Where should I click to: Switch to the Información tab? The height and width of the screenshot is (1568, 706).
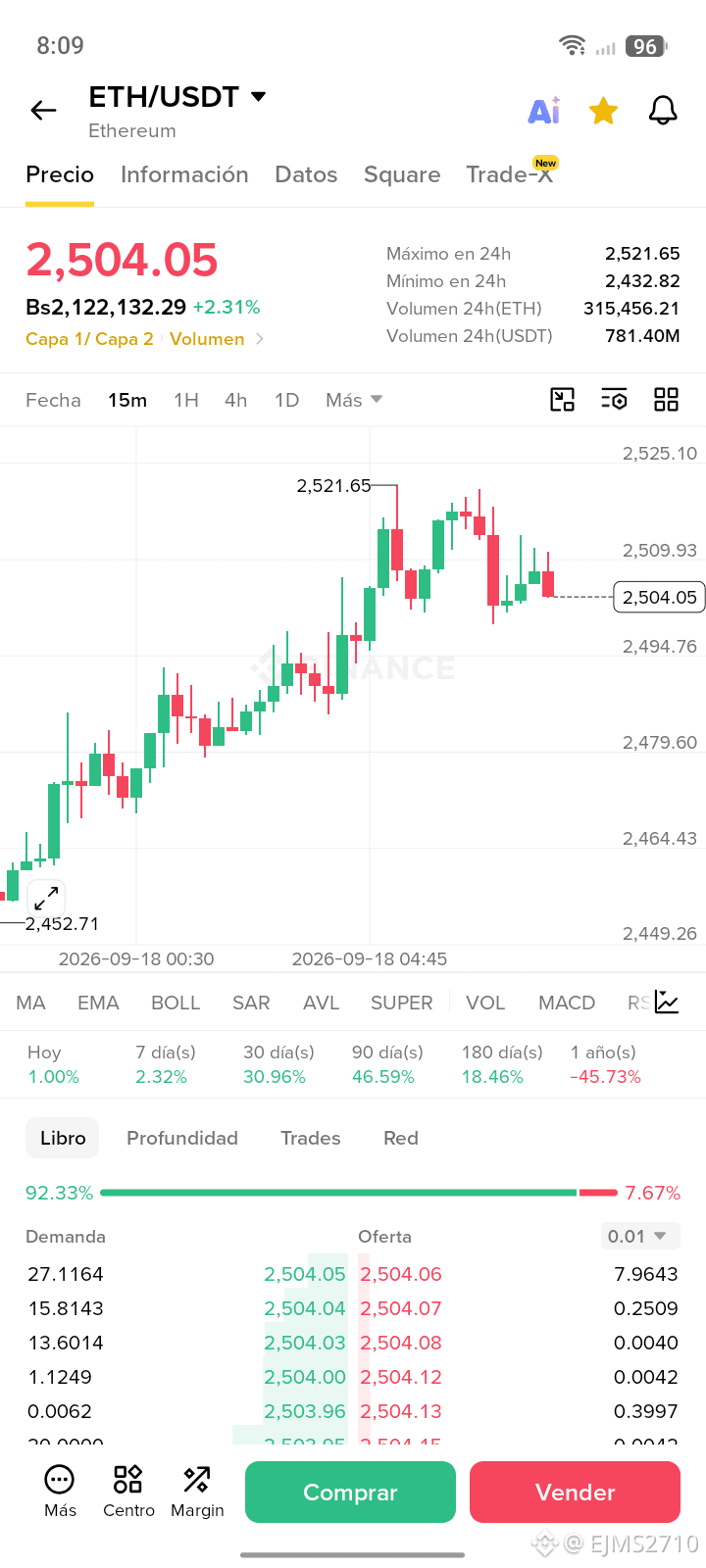pos(184,174)
